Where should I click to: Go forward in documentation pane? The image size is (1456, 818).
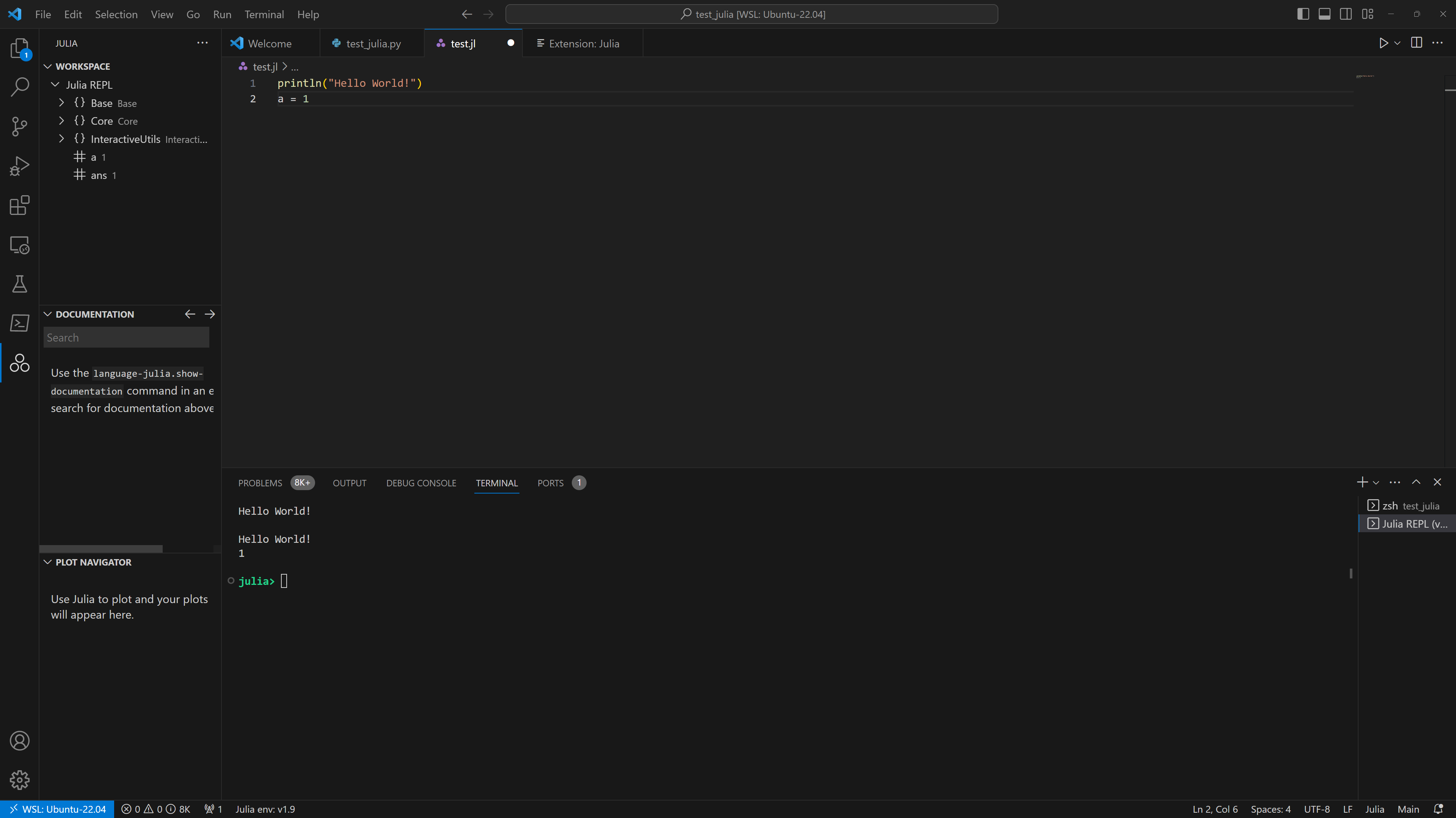pos(210,314)
